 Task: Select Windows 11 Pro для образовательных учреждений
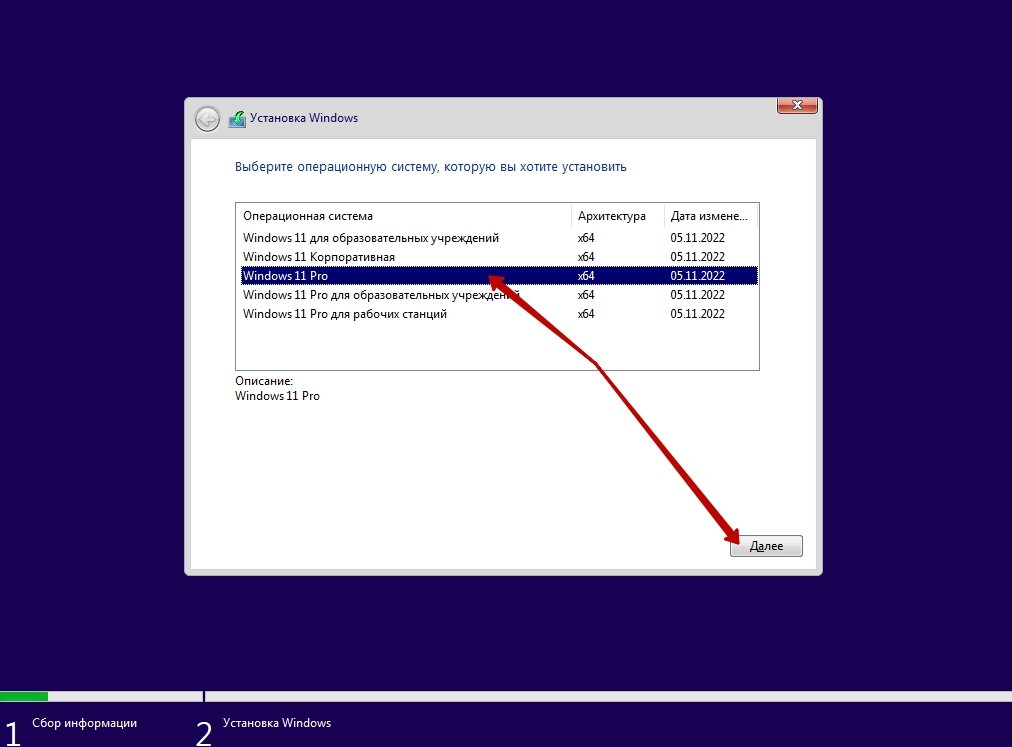pos(497,295)
